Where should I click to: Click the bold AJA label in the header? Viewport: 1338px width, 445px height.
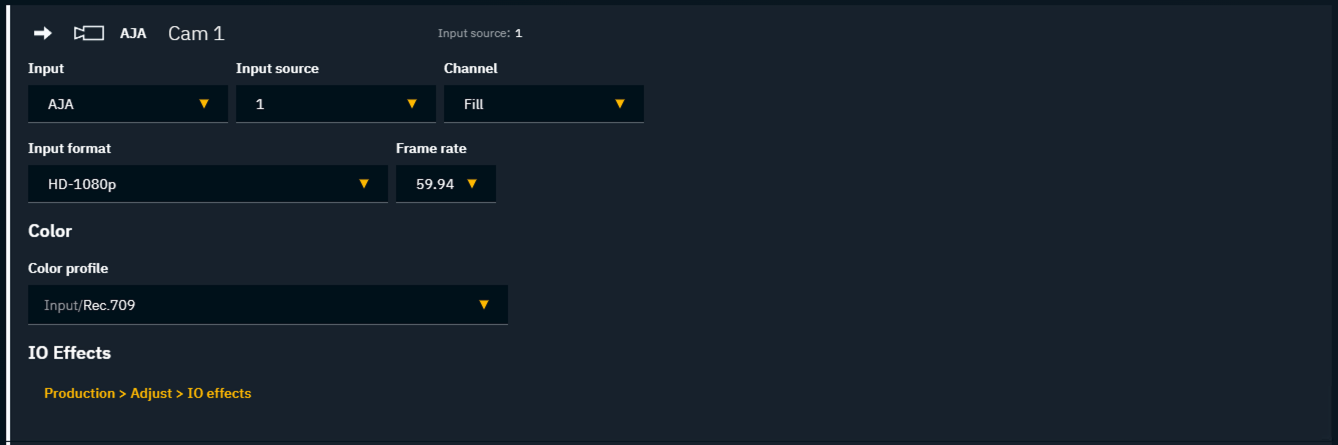click(x=133, y=33)
